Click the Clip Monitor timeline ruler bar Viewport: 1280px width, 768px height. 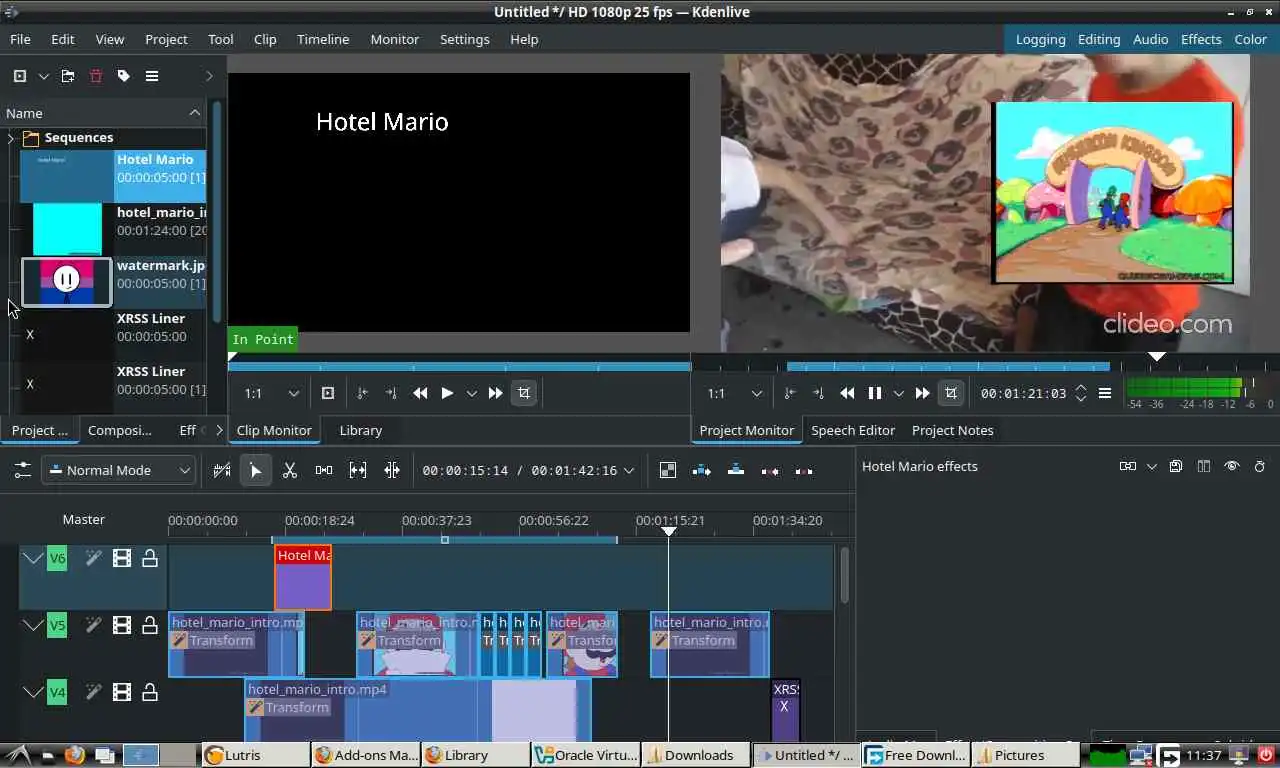pos(459,366)
